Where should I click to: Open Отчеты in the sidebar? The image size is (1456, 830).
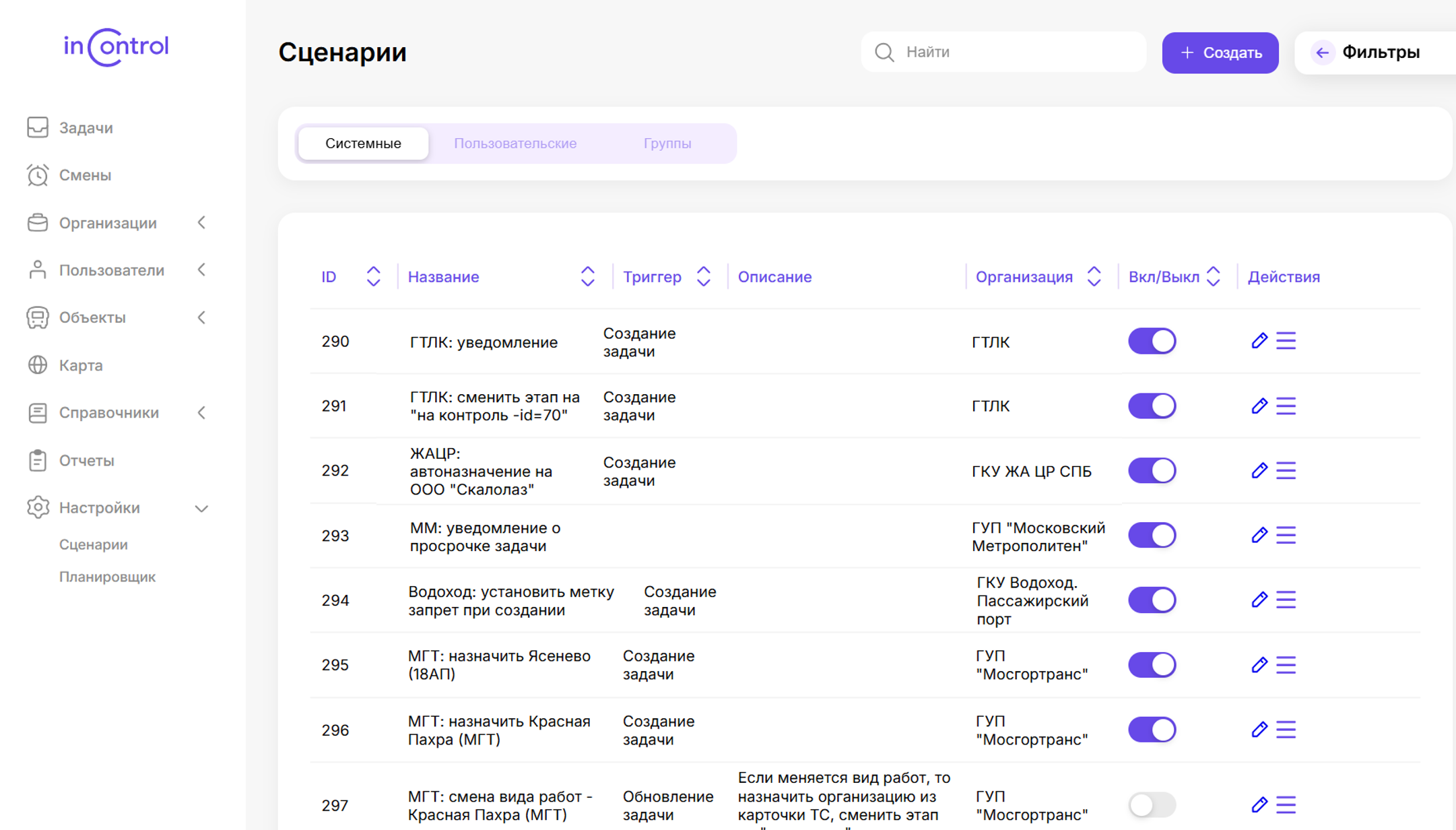pyautogui.click(x=86, y=461)
